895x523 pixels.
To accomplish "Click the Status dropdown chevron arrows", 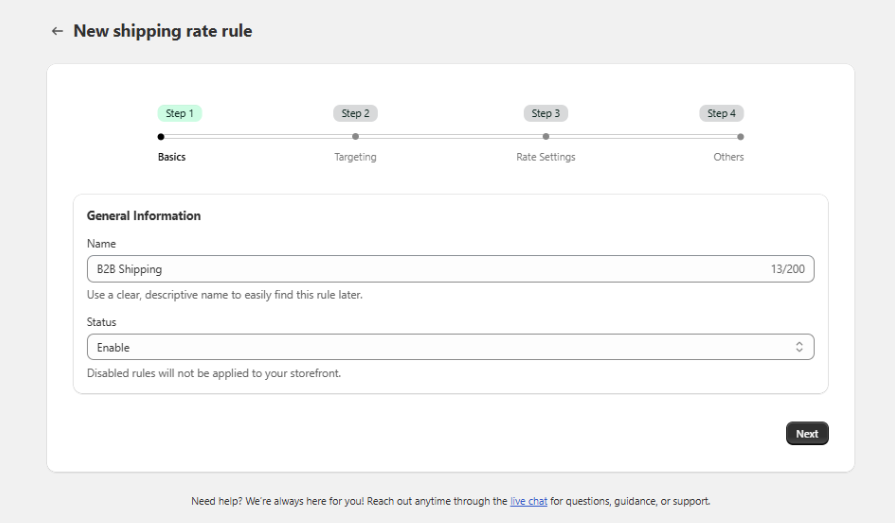I will pyautogui.click(x=799, y=347).
